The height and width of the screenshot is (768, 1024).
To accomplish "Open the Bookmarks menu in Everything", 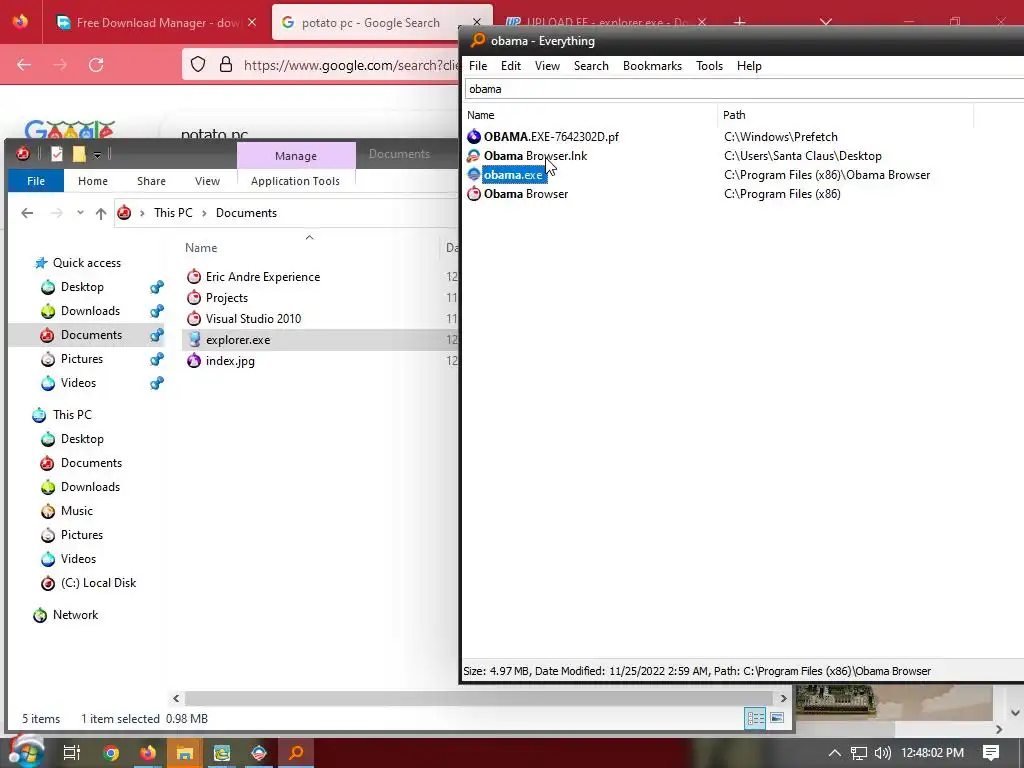I will click(652, 66).
